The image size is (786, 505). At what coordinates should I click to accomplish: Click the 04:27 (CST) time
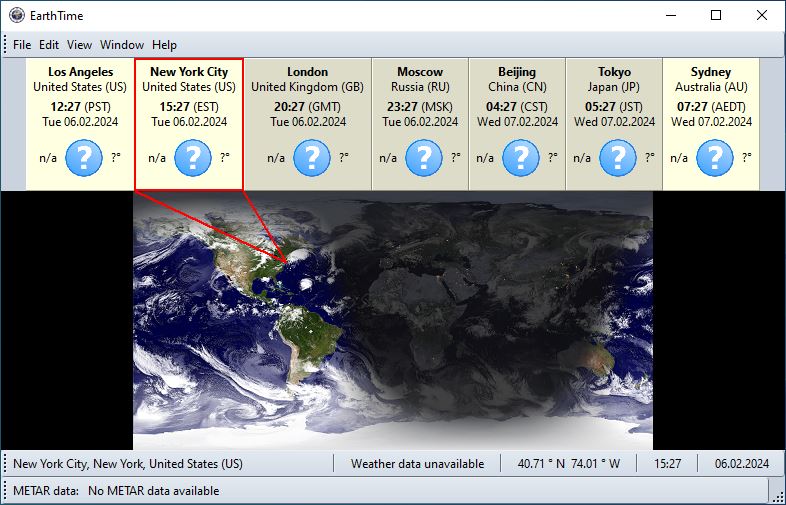pyautogui.click(x=517, y=107)
